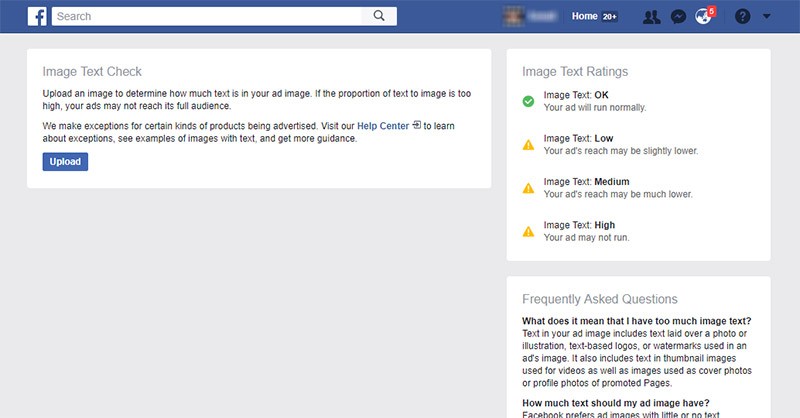Click the 20+ badge next to Home

coord(609,17)
